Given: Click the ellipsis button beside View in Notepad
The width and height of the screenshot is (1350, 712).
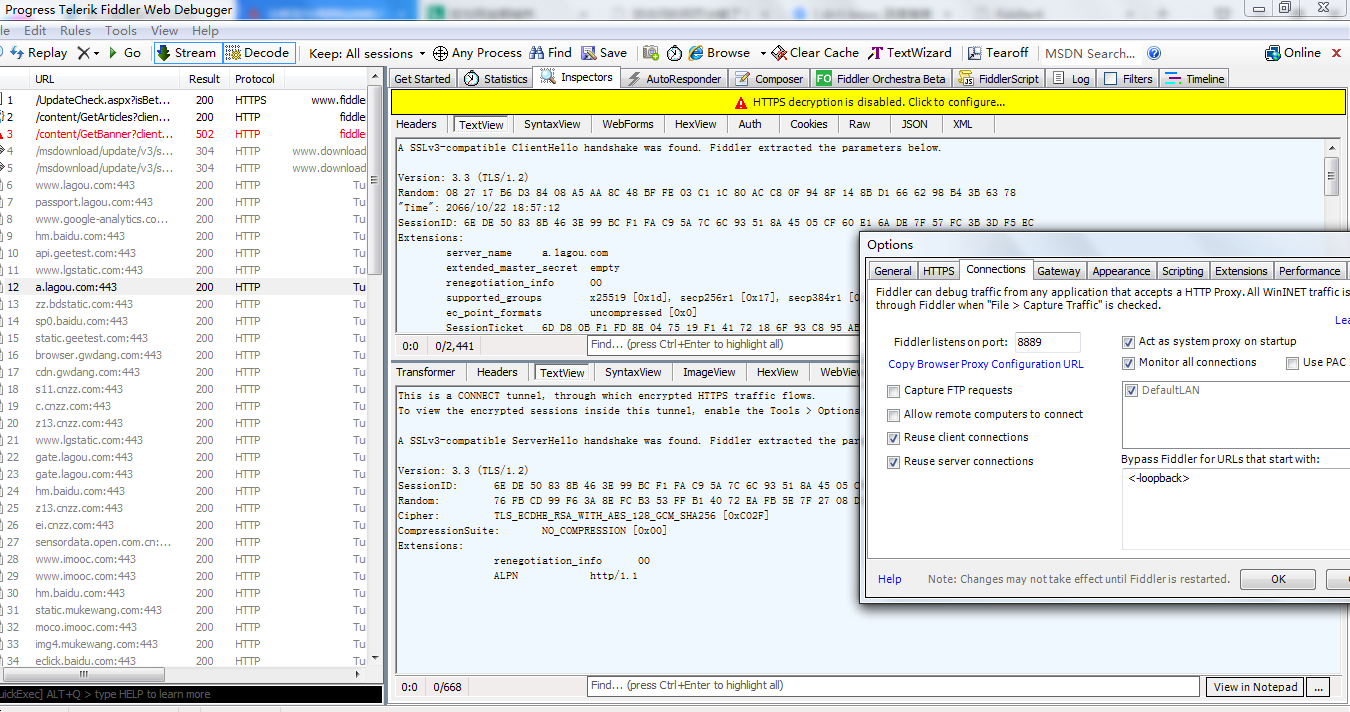Looking at the screenshot, I should [x=1319, y=687].
